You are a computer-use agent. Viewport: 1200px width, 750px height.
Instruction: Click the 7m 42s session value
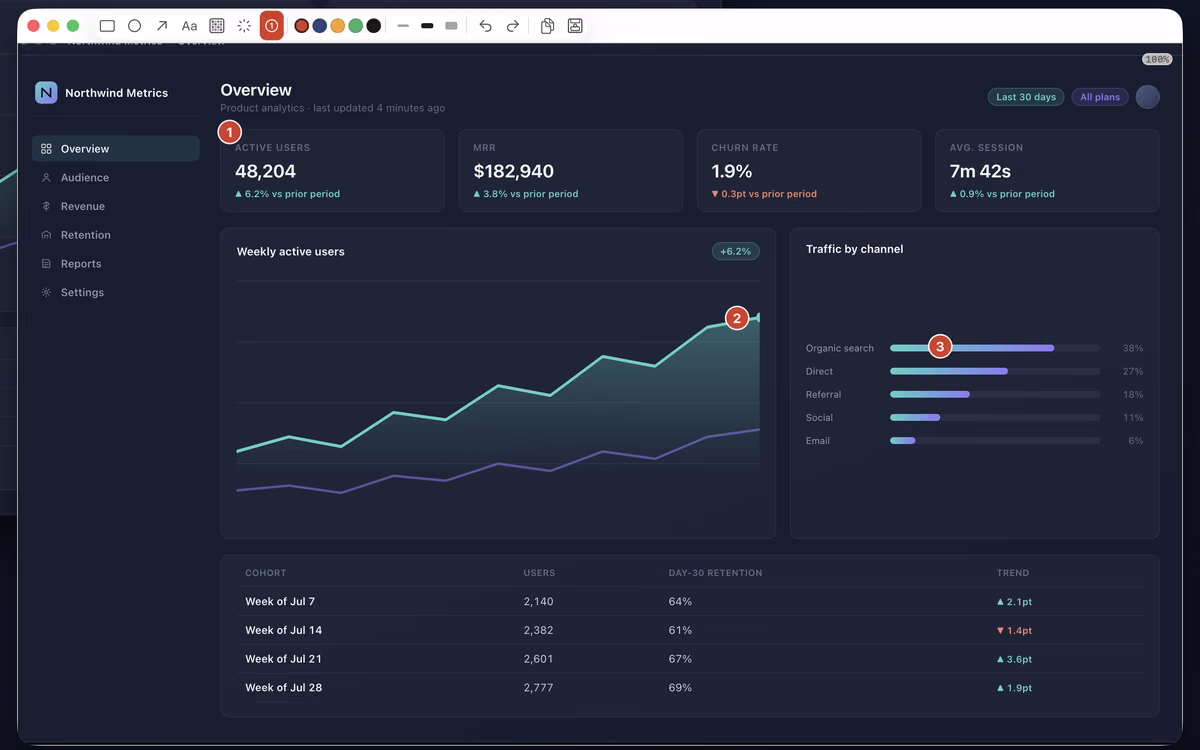(980, 171)
